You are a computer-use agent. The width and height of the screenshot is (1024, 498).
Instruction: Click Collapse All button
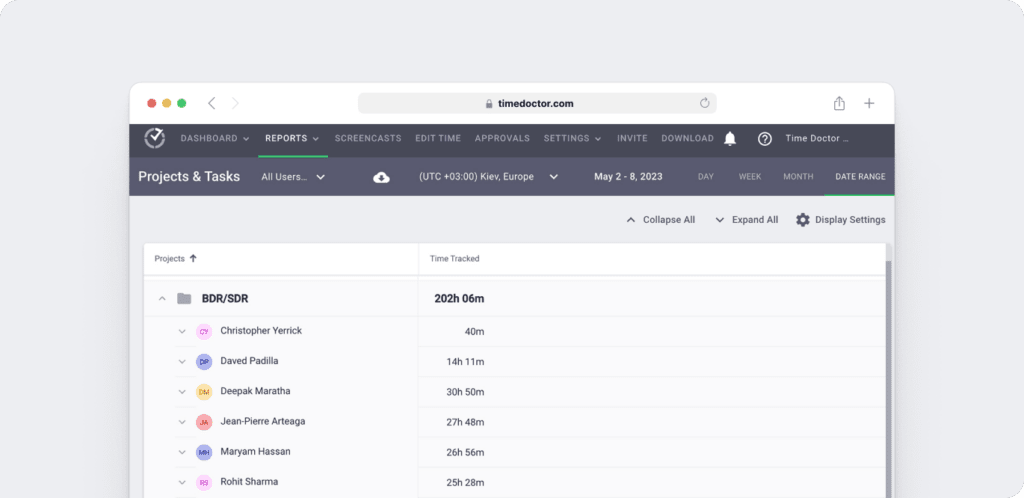point(660,220)
